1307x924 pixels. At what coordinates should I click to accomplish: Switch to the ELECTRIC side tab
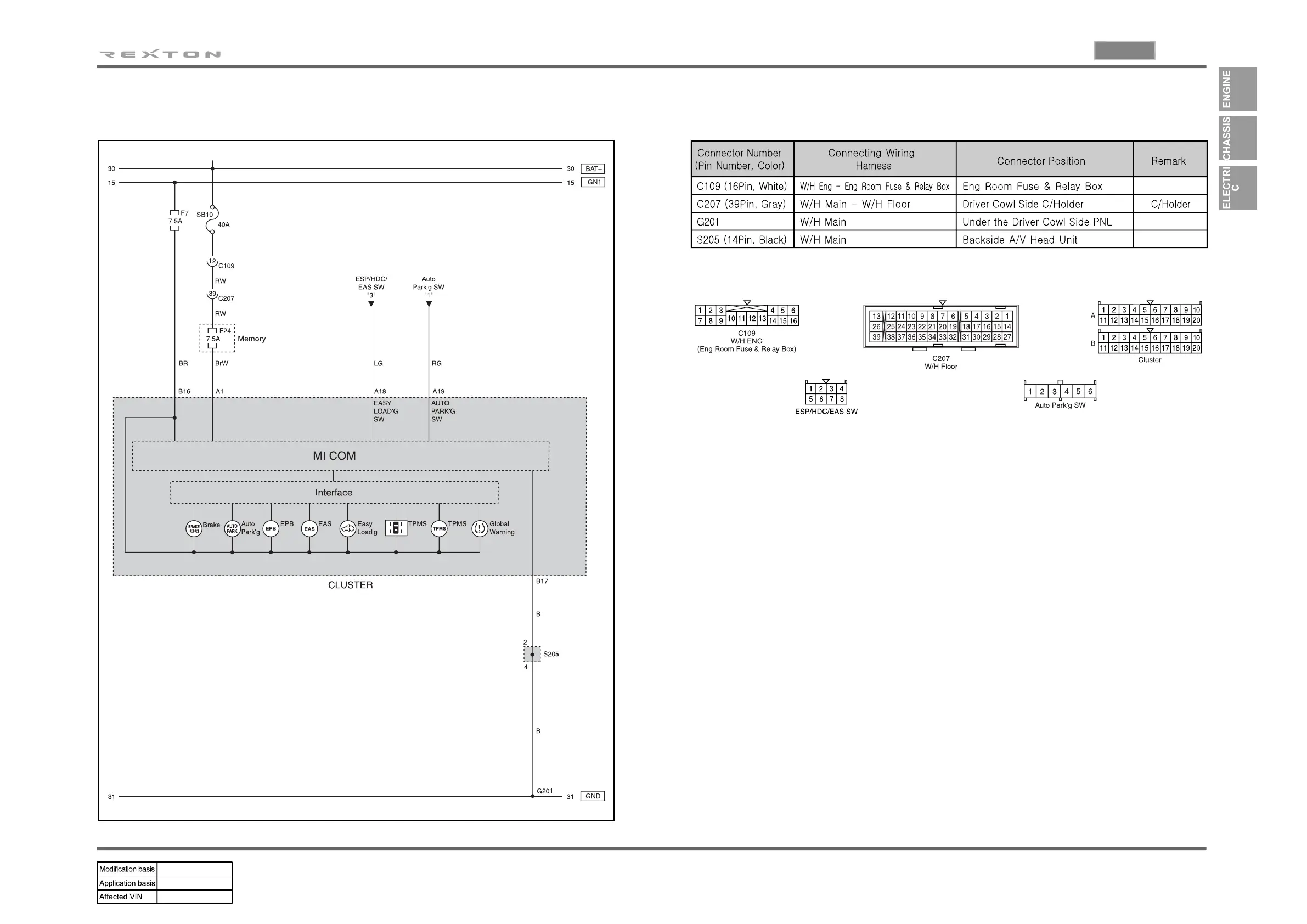(x=1237, y=188)
